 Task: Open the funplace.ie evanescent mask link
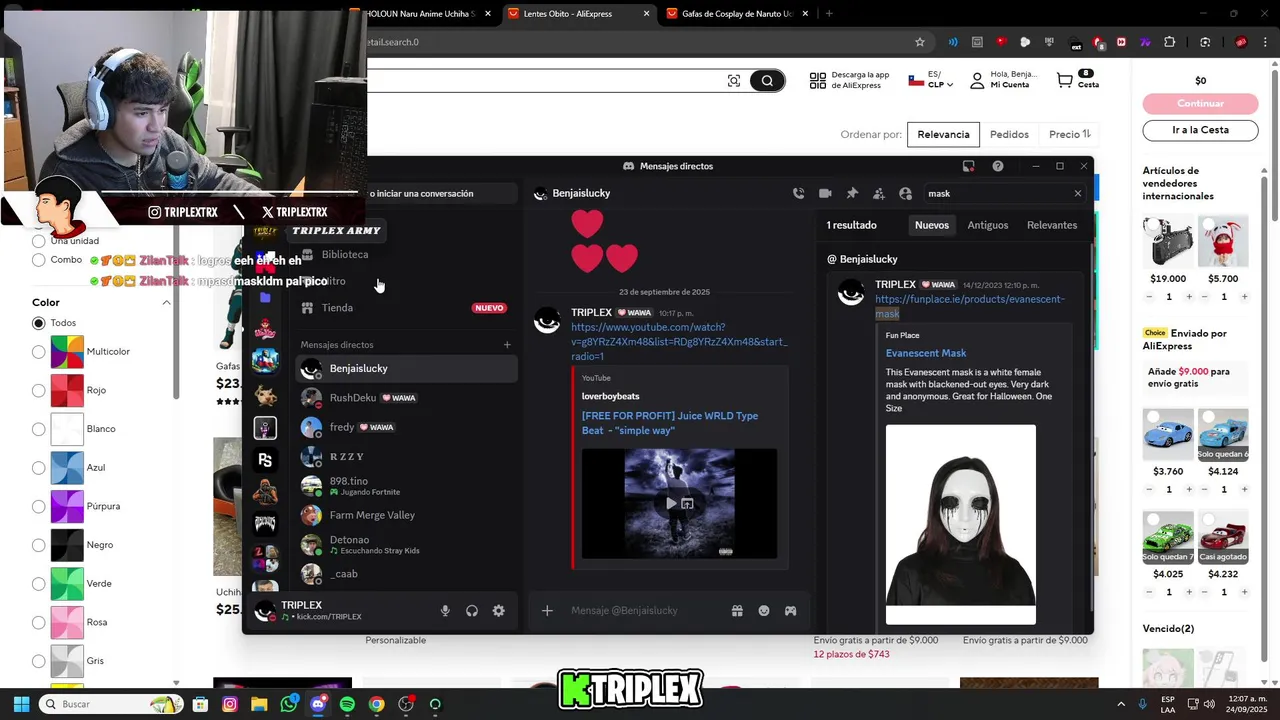click(x=969, y=306)
